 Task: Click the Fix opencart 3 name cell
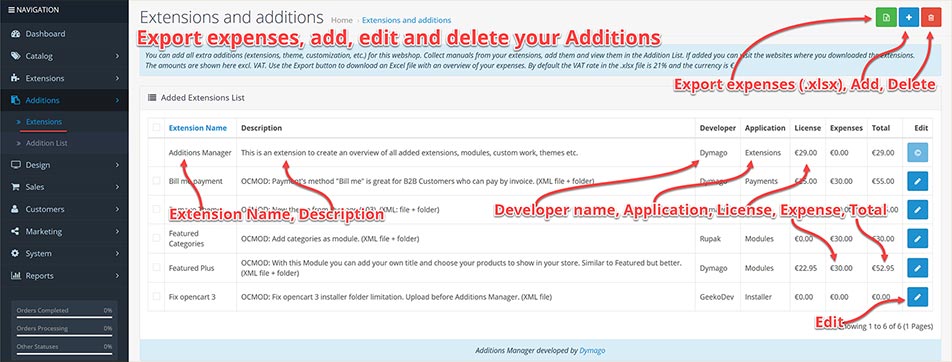tap(200, 297)
